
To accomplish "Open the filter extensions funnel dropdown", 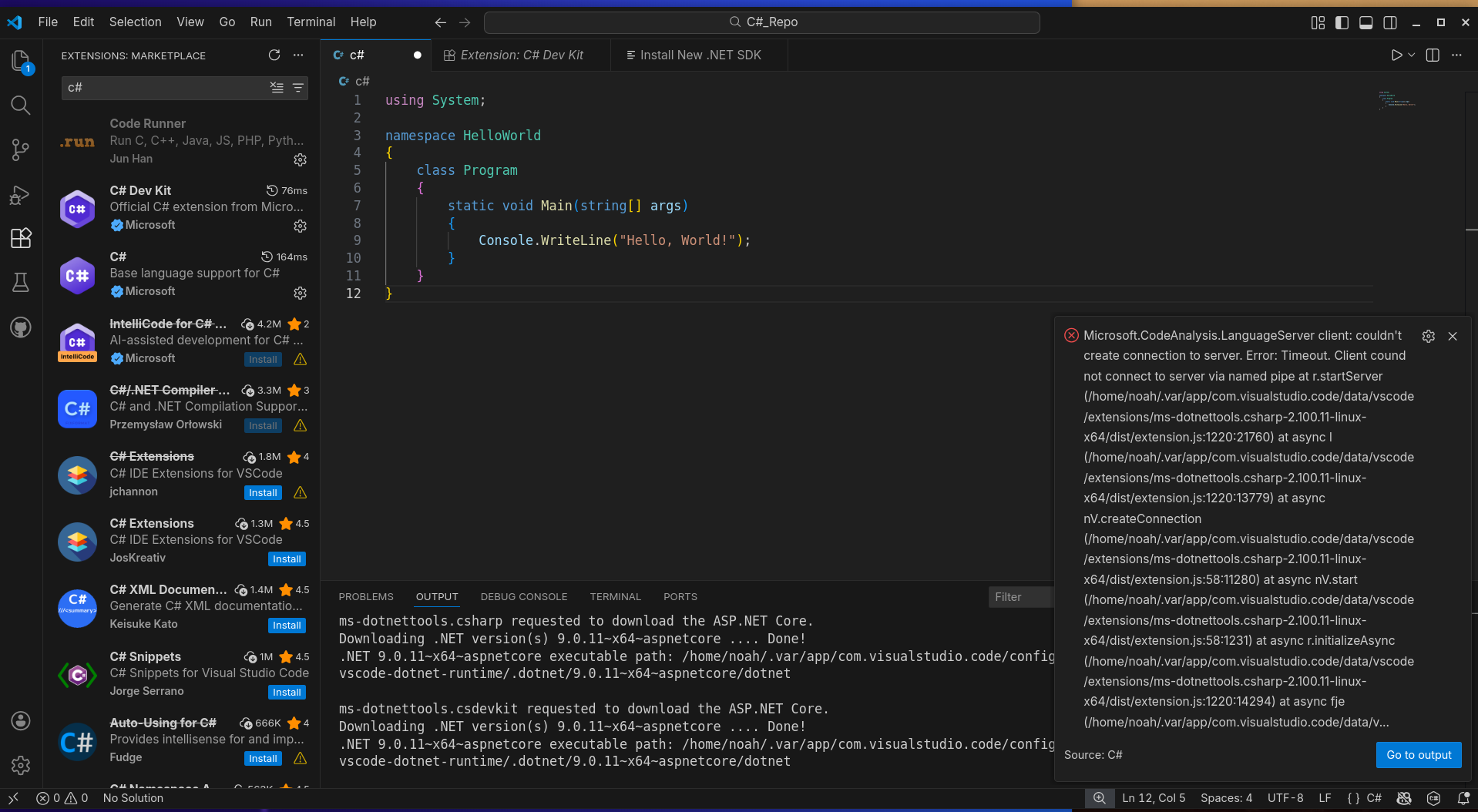I will click(x=297, y=88).
